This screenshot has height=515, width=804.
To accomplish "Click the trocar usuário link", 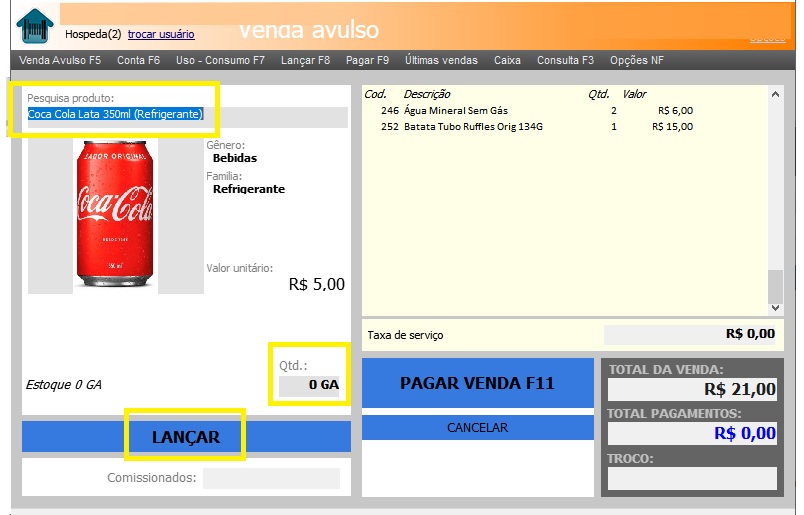I will [x=161, y=34].
